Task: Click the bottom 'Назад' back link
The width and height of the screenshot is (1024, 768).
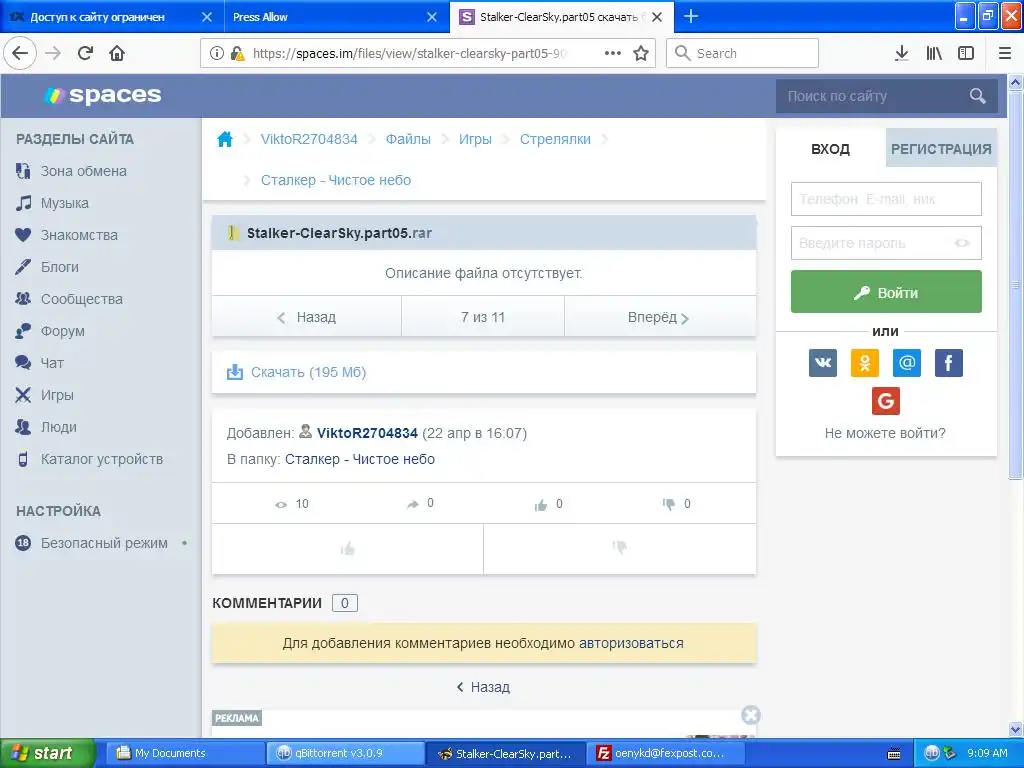Action: (x=483, y=687)
